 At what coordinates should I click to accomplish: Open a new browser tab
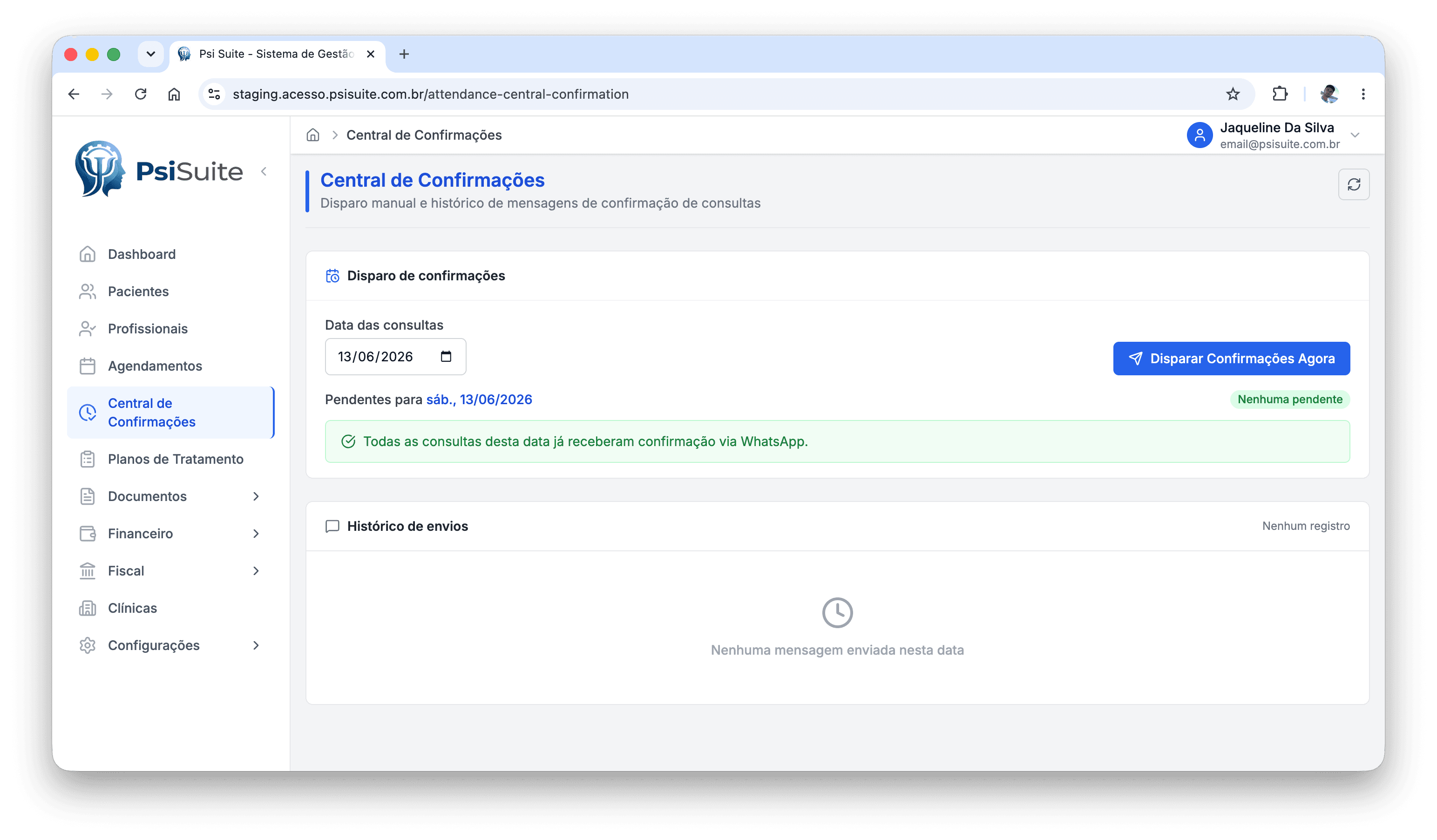[404, 54]
